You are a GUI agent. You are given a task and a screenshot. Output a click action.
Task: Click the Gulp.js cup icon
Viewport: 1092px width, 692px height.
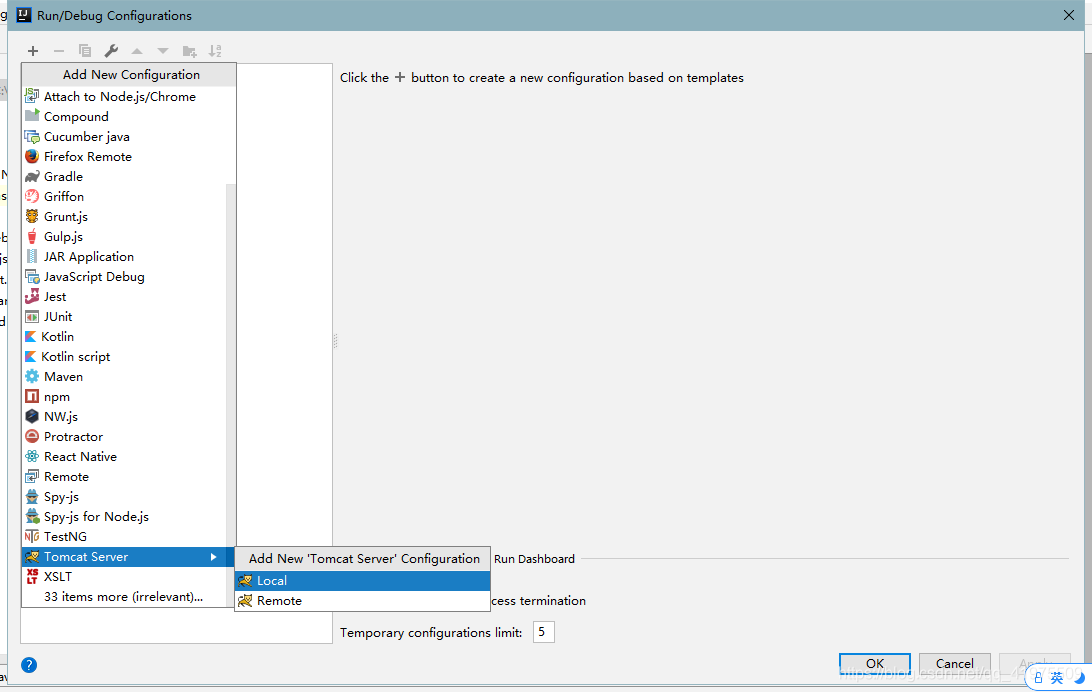32,237
